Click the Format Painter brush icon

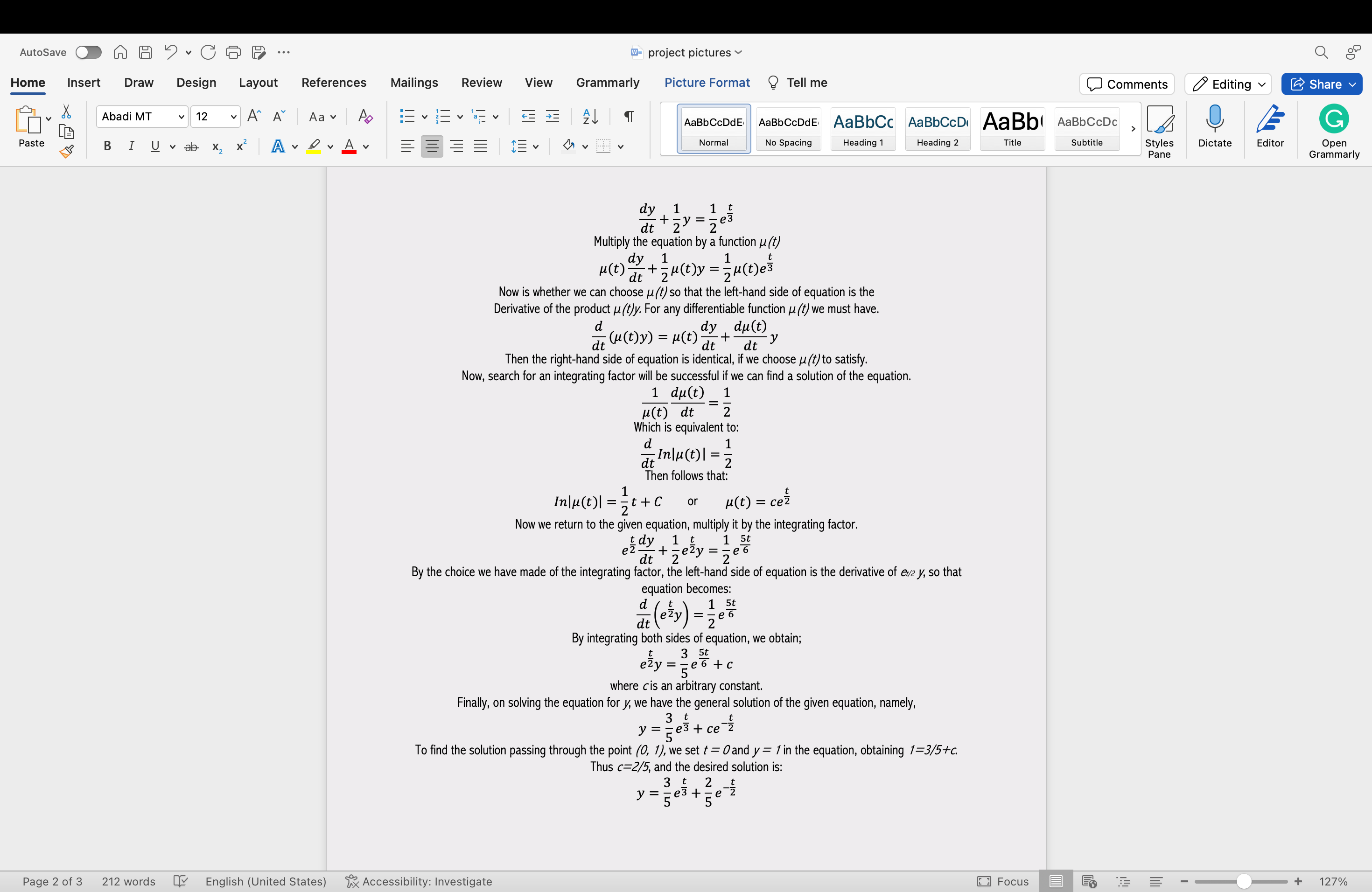pyautogui.click(x=66, y=152)
